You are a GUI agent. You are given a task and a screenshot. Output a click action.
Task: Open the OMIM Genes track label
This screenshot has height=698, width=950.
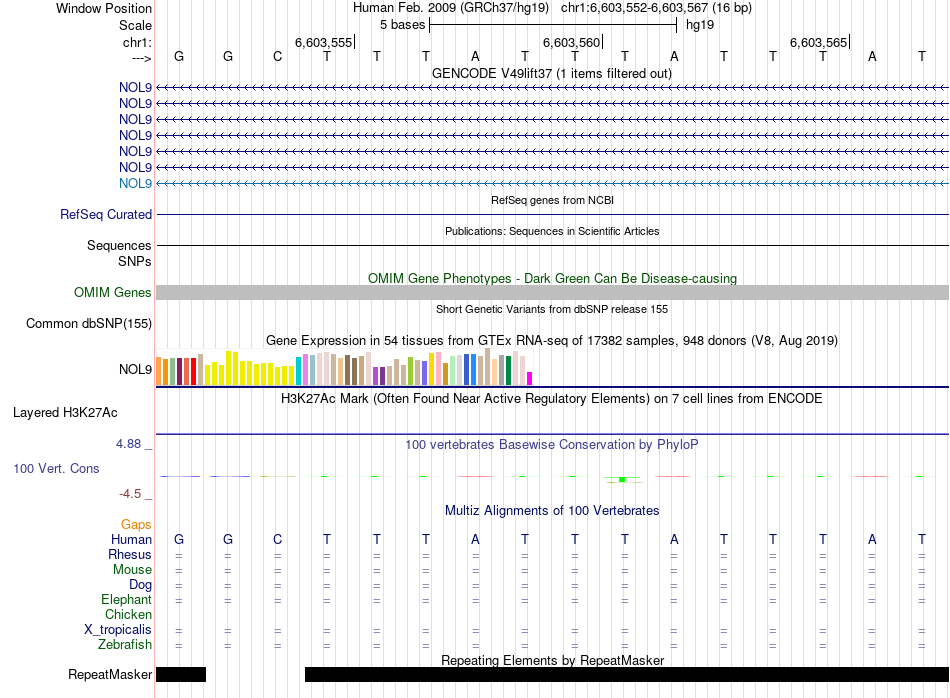113,293
